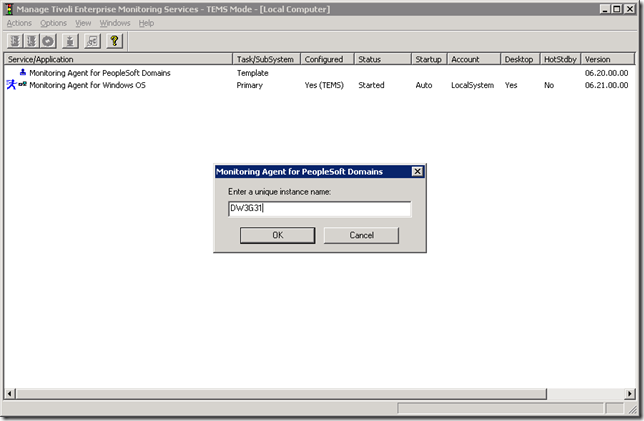Click the Stop service toolbar icon
The height and width of the screenshot is (421, 644).
point(32,41)
